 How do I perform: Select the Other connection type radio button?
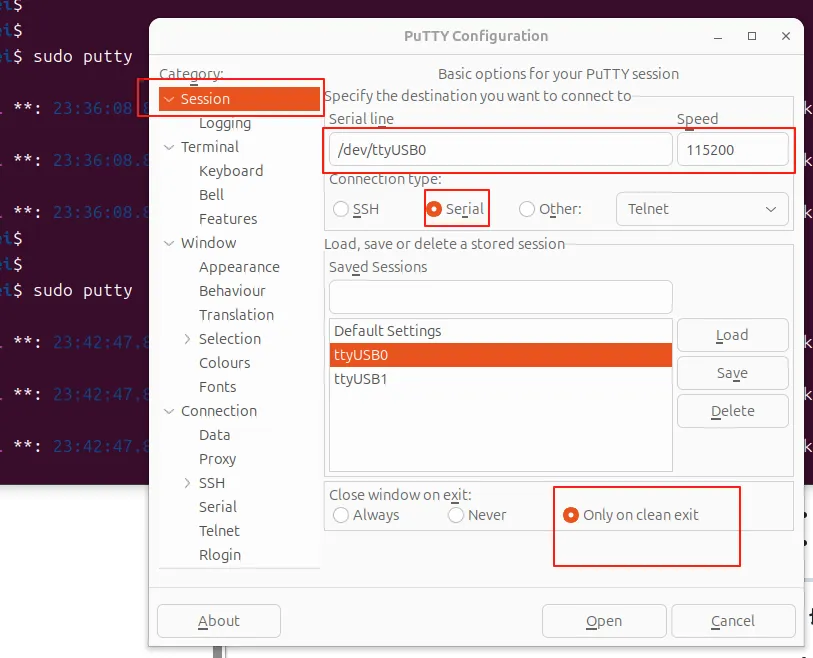click(527, 209)
